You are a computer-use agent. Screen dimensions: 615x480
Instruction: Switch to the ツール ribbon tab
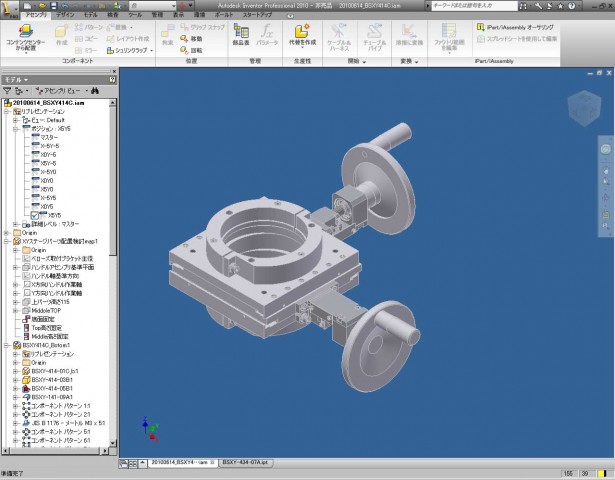(135, 15)
